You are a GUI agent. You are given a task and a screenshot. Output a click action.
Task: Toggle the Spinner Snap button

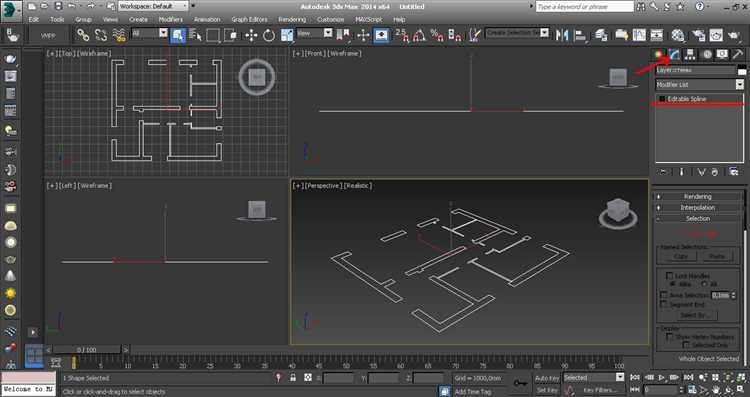[454, 35]
